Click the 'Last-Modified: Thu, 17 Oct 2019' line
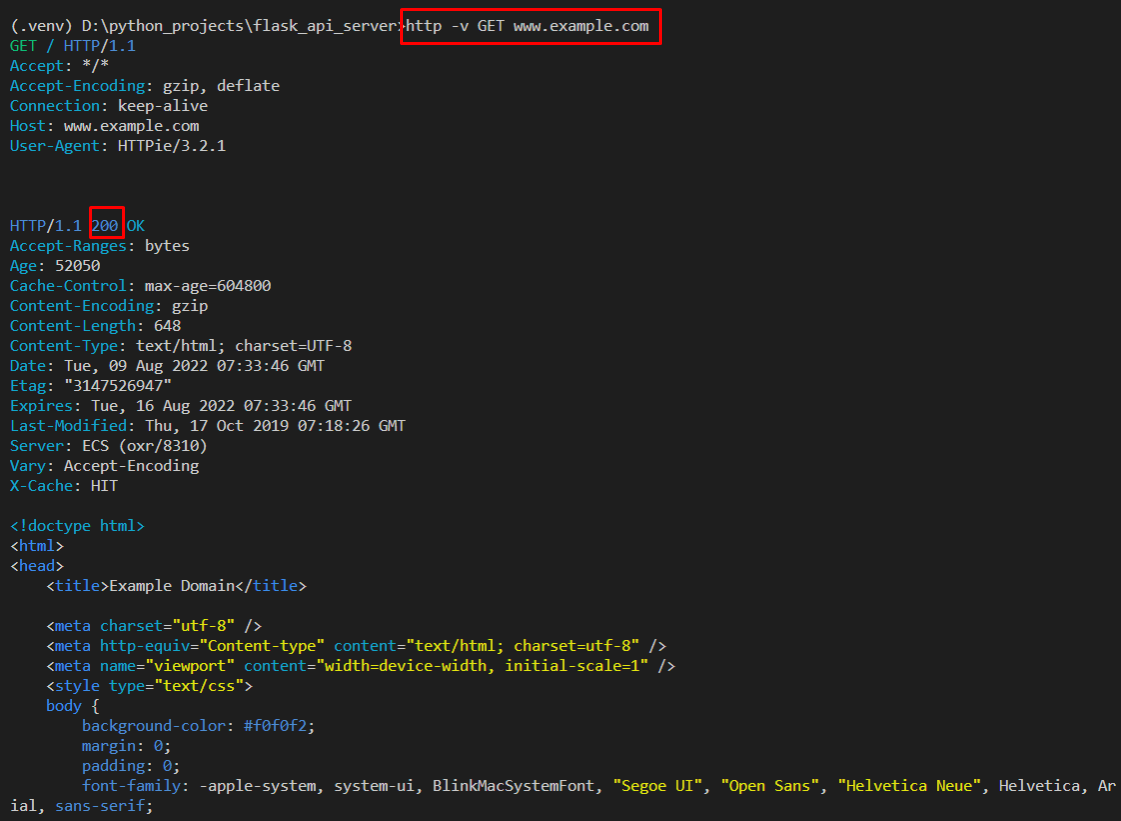This screenshot has width=1121, height=821. (x=208, y=426)
